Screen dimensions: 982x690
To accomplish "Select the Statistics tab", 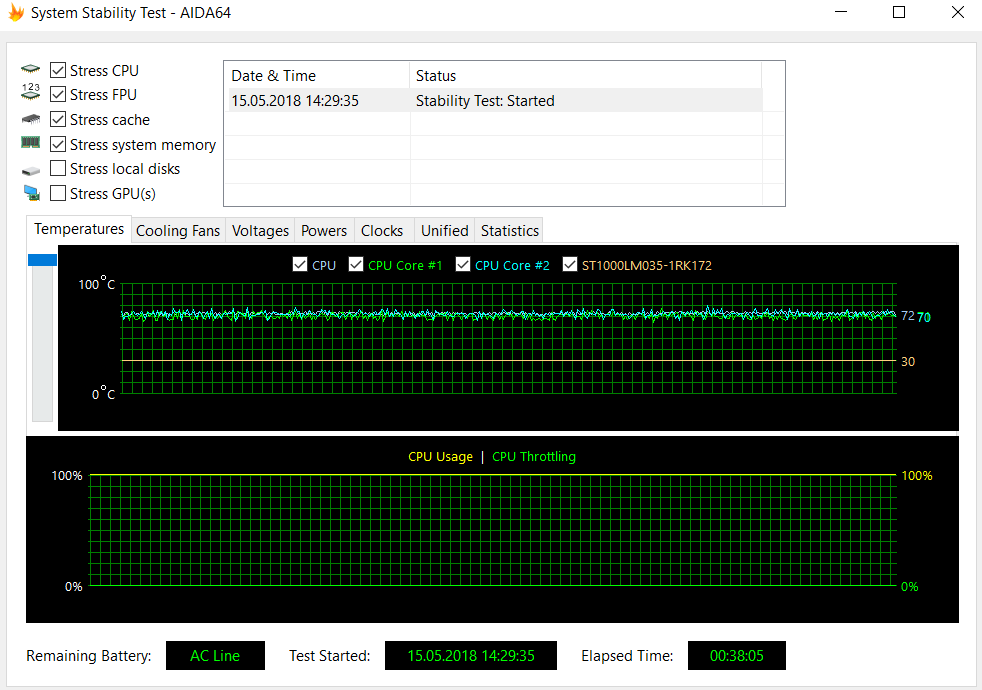I will coord(509,231).
